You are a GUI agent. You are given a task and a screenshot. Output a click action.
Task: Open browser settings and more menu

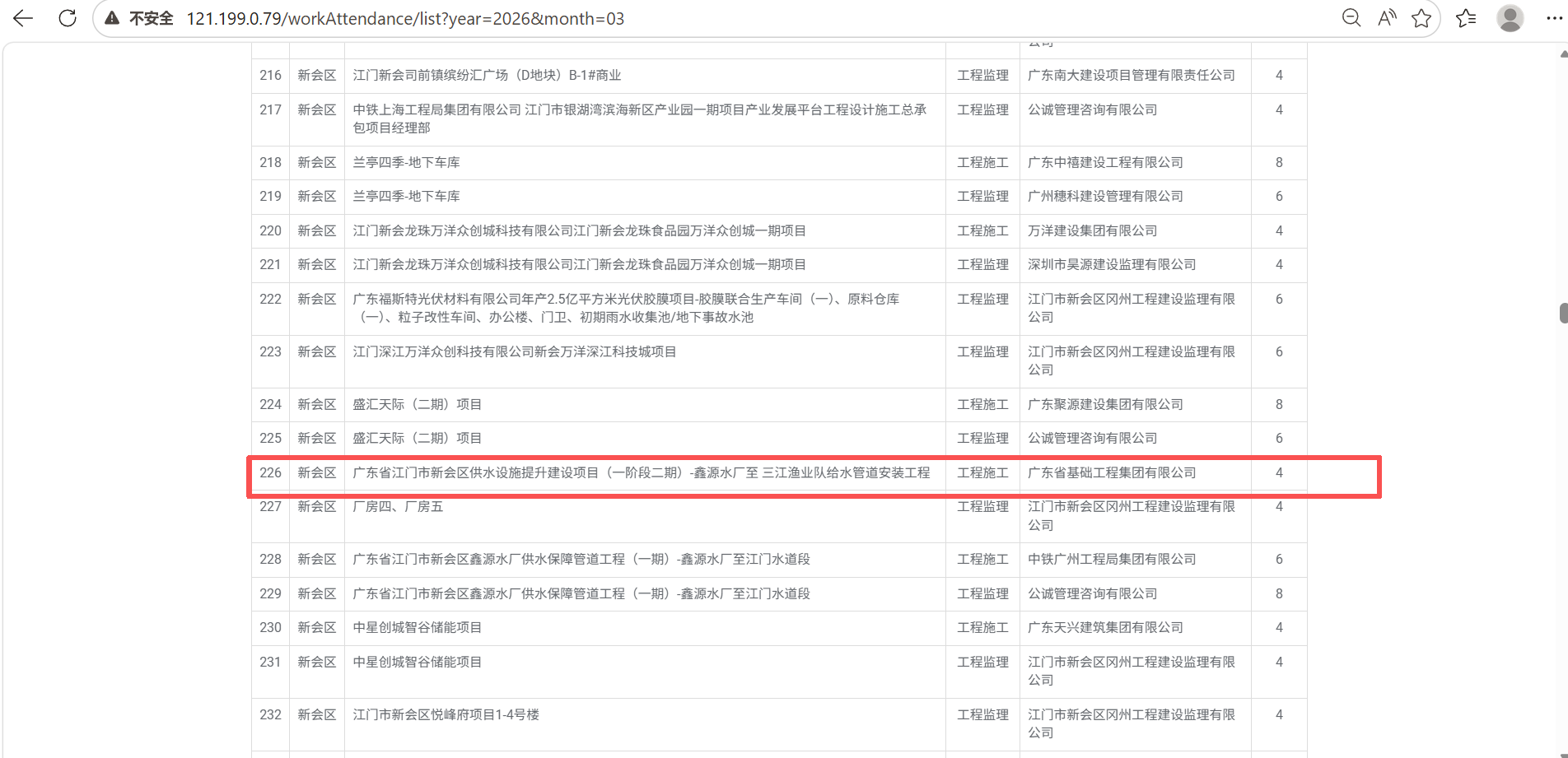[1554, 18]
